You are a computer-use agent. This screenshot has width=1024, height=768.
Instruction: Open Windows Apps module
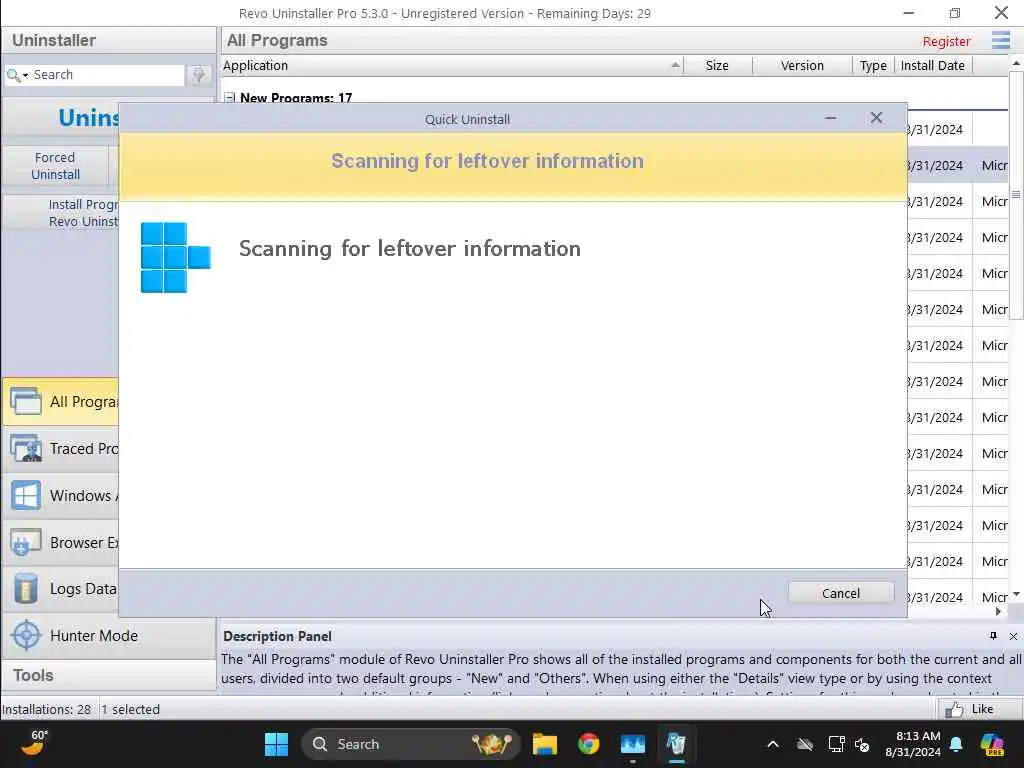pos(61,496)
